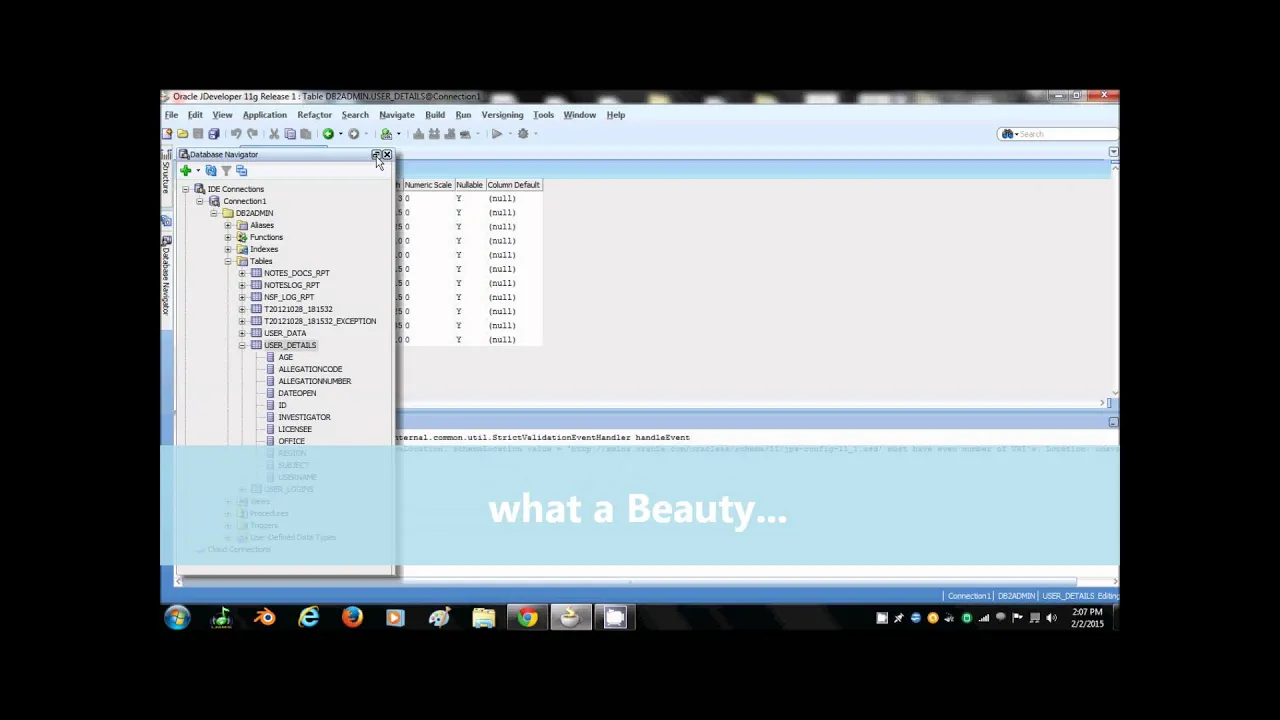Click the green Back navigation icon
Image resolution: width=1280 pixels, height=720 pixels.
[328, 134]
